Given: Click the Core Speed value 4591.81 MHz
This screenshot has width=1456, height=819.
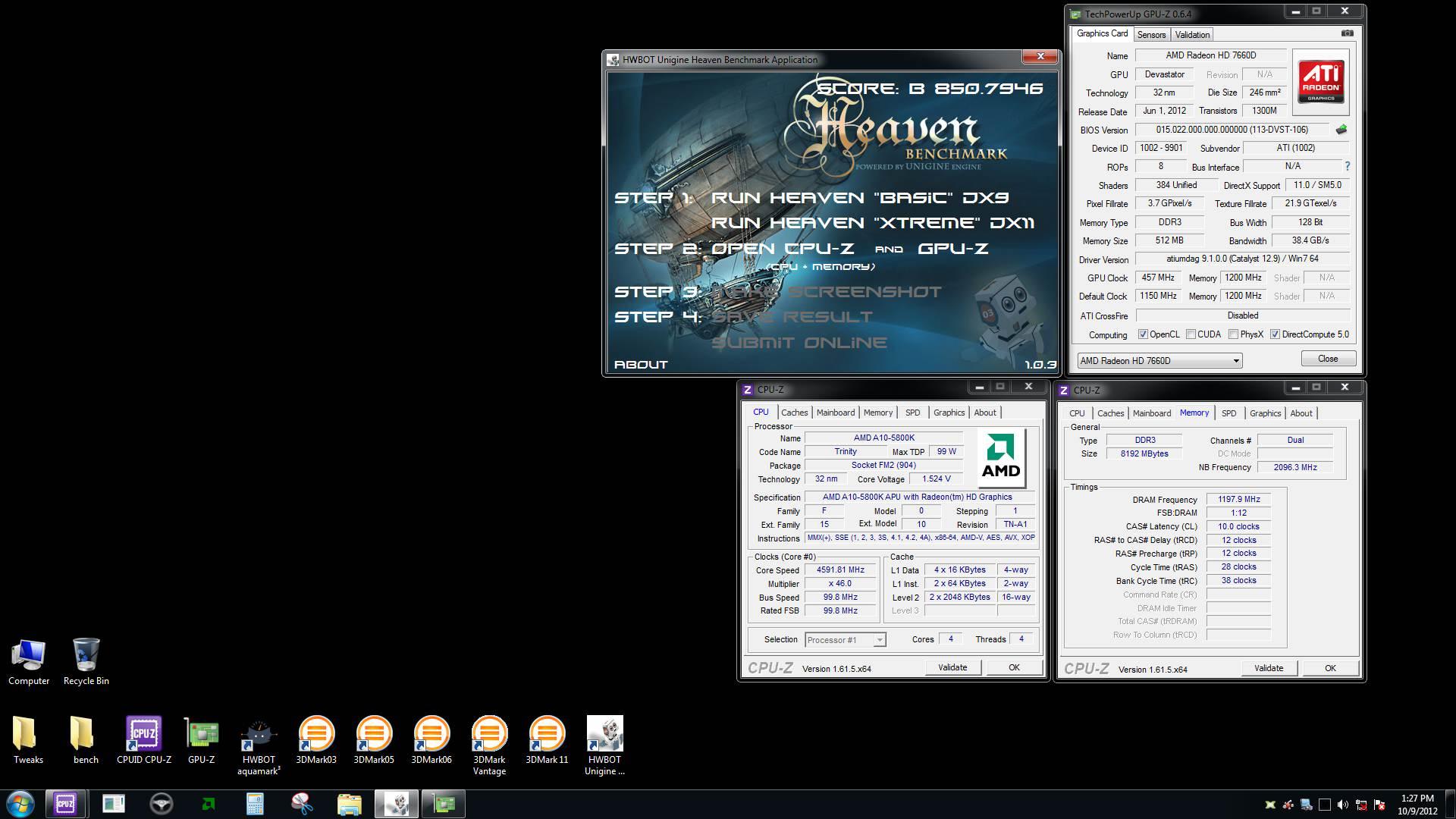Looking at the screenshot, I should point(840,570).
